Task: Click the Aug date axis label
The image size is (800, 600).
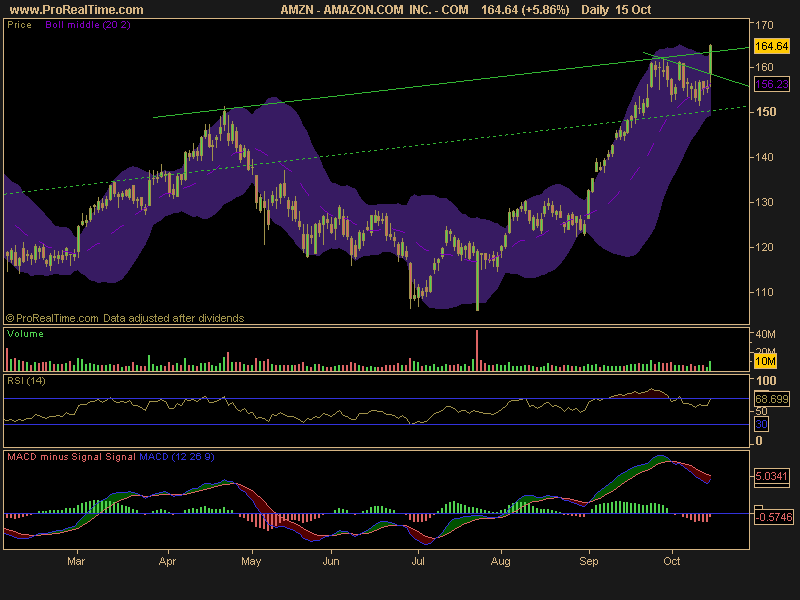Action: (501, 562)
